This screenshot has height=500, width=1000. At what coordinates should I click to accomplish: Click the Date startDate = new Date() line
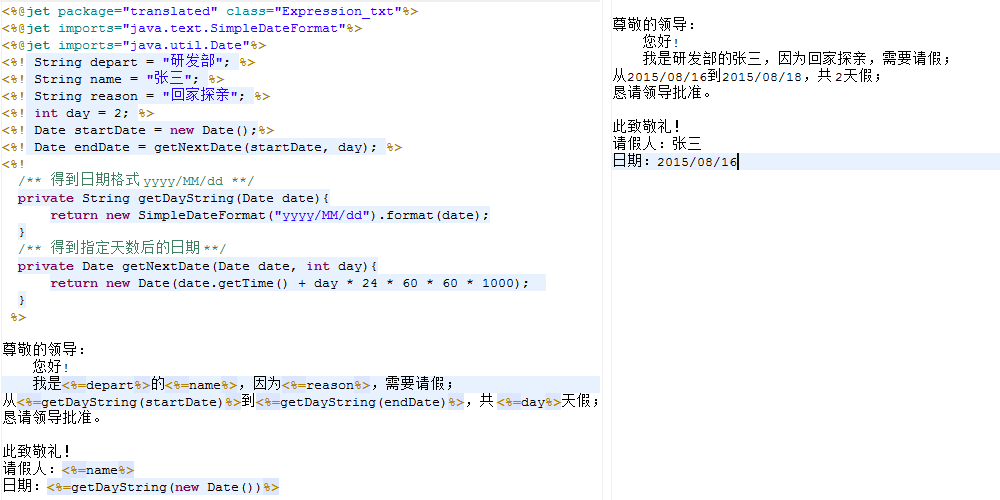coord(138,130)
